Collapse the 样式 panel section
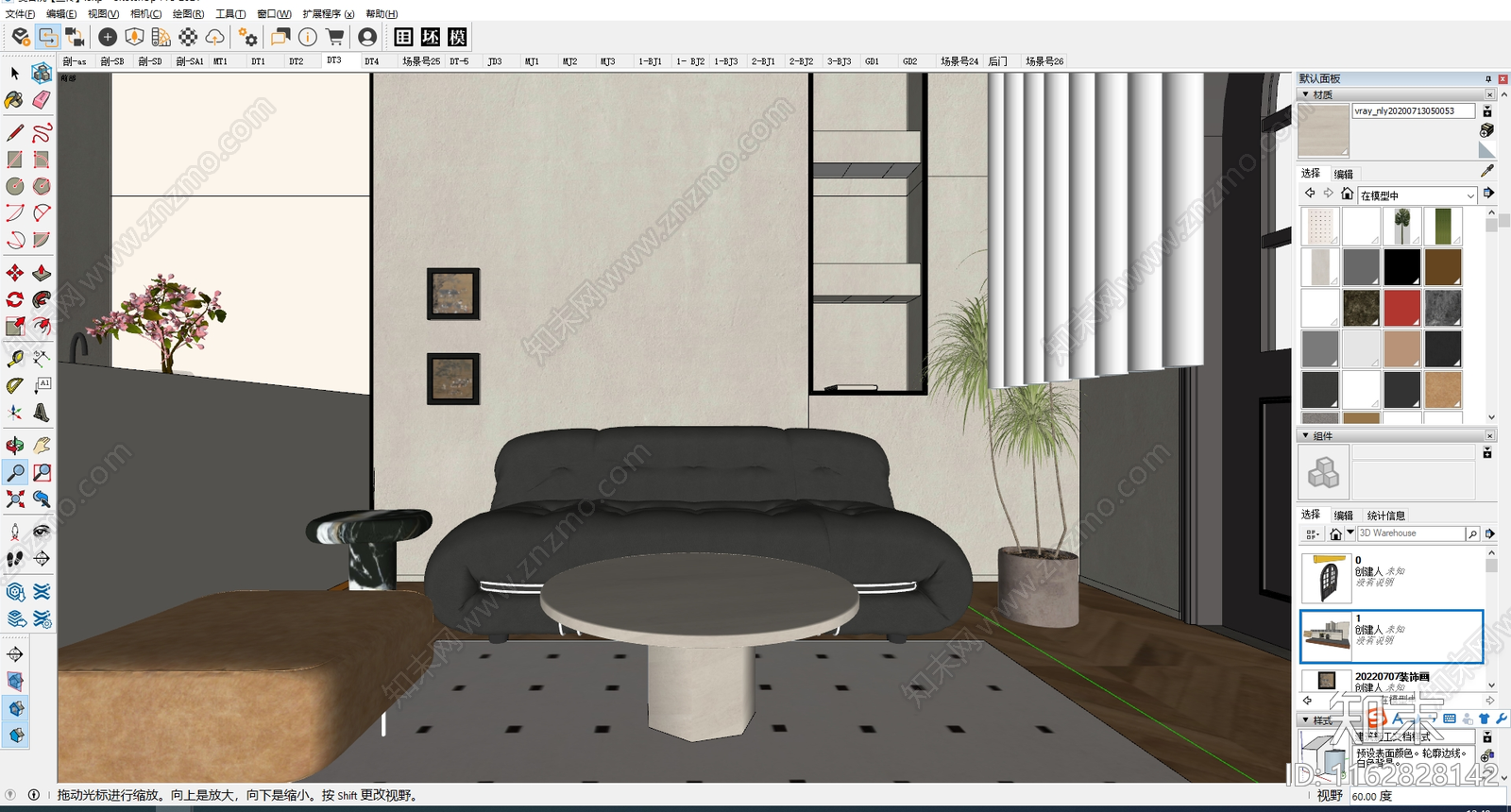The height and width of the screenshot is (812, 1511). pyautogui.click(x=1306, y=719)
